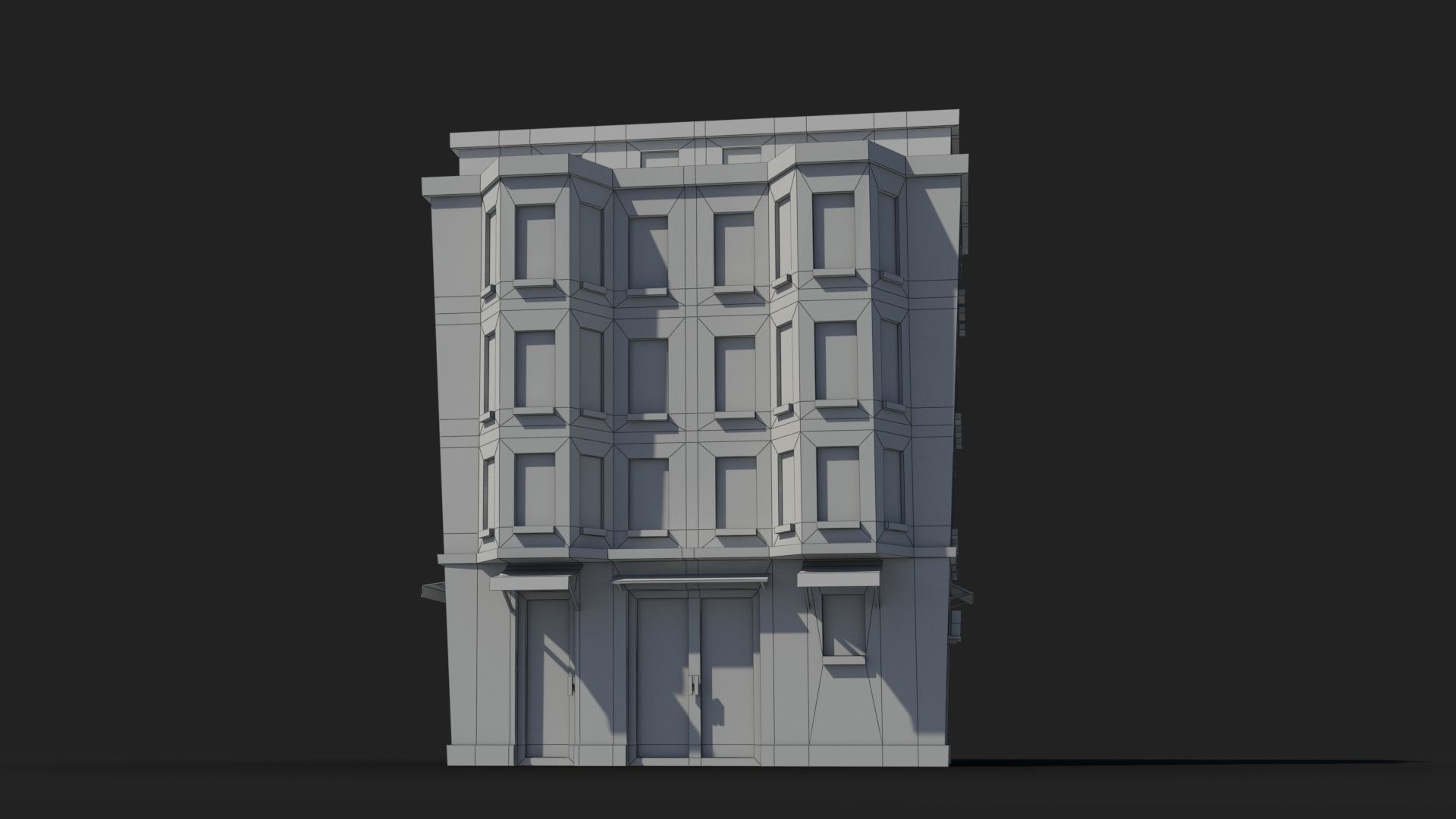Select the small ground-floor window under right awning
The image size is (1456, 819).
[x=843, y=626]
